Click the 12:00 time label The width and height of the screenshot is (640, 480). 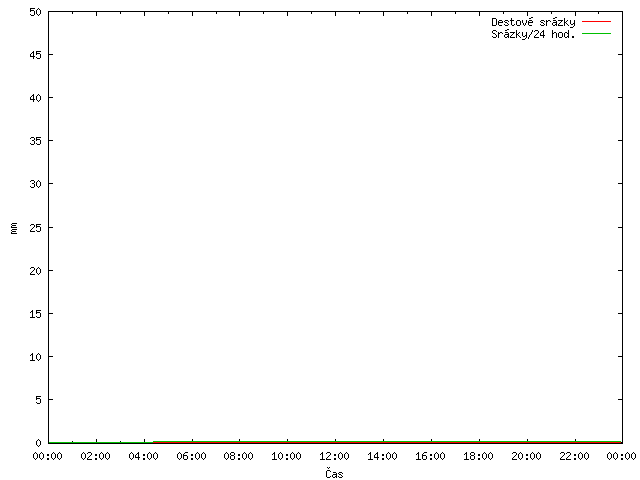pos(334,456)
